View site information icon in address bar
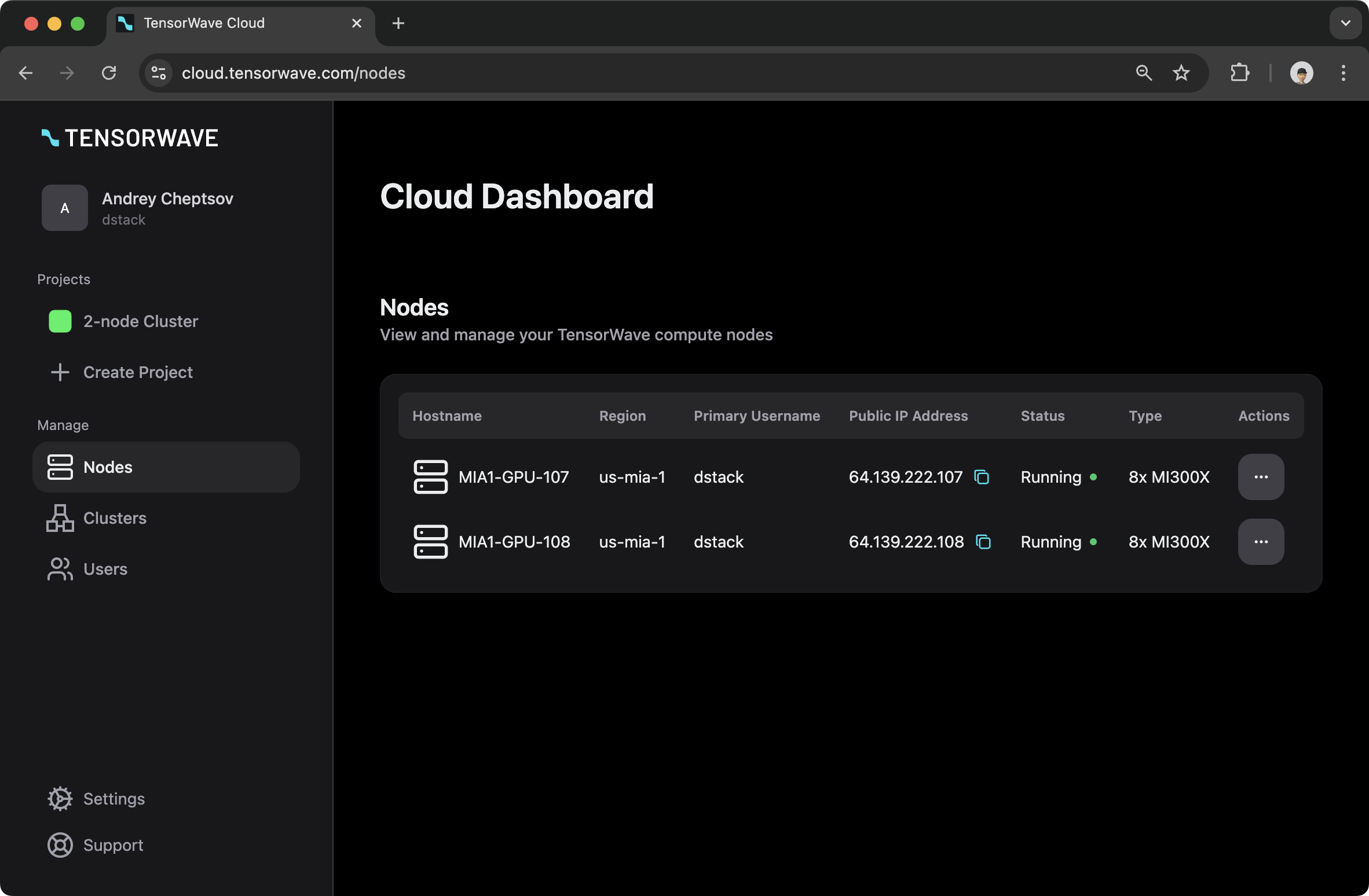1369x896 pixels. pyautogui.click(x=159, y=73)
